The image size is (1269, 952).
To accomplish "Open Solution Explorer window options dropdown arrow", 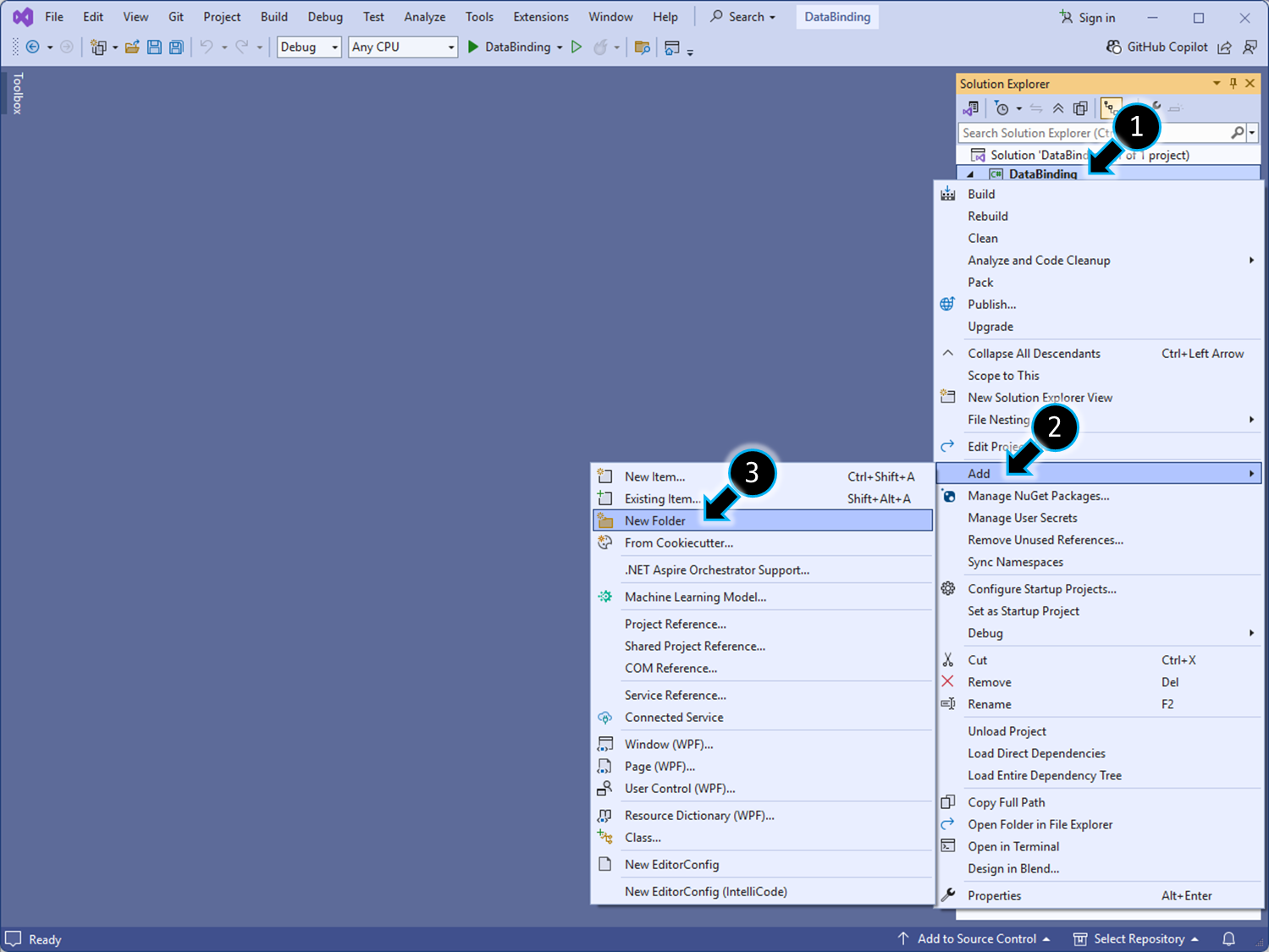I will (1217, 83).
